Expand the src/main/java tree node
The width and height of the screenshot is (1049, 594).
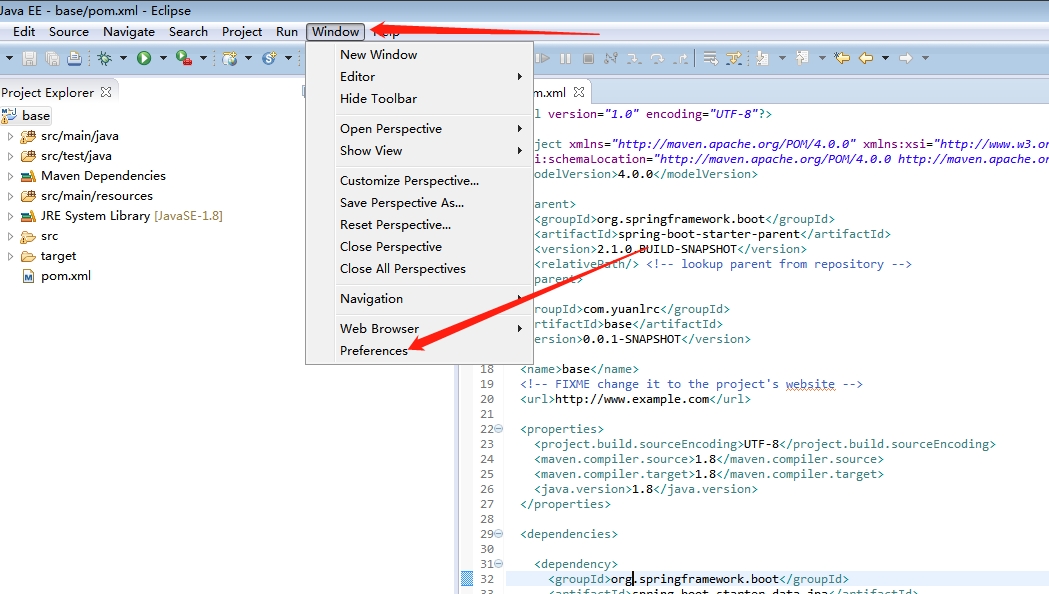[x=10, y=136]
